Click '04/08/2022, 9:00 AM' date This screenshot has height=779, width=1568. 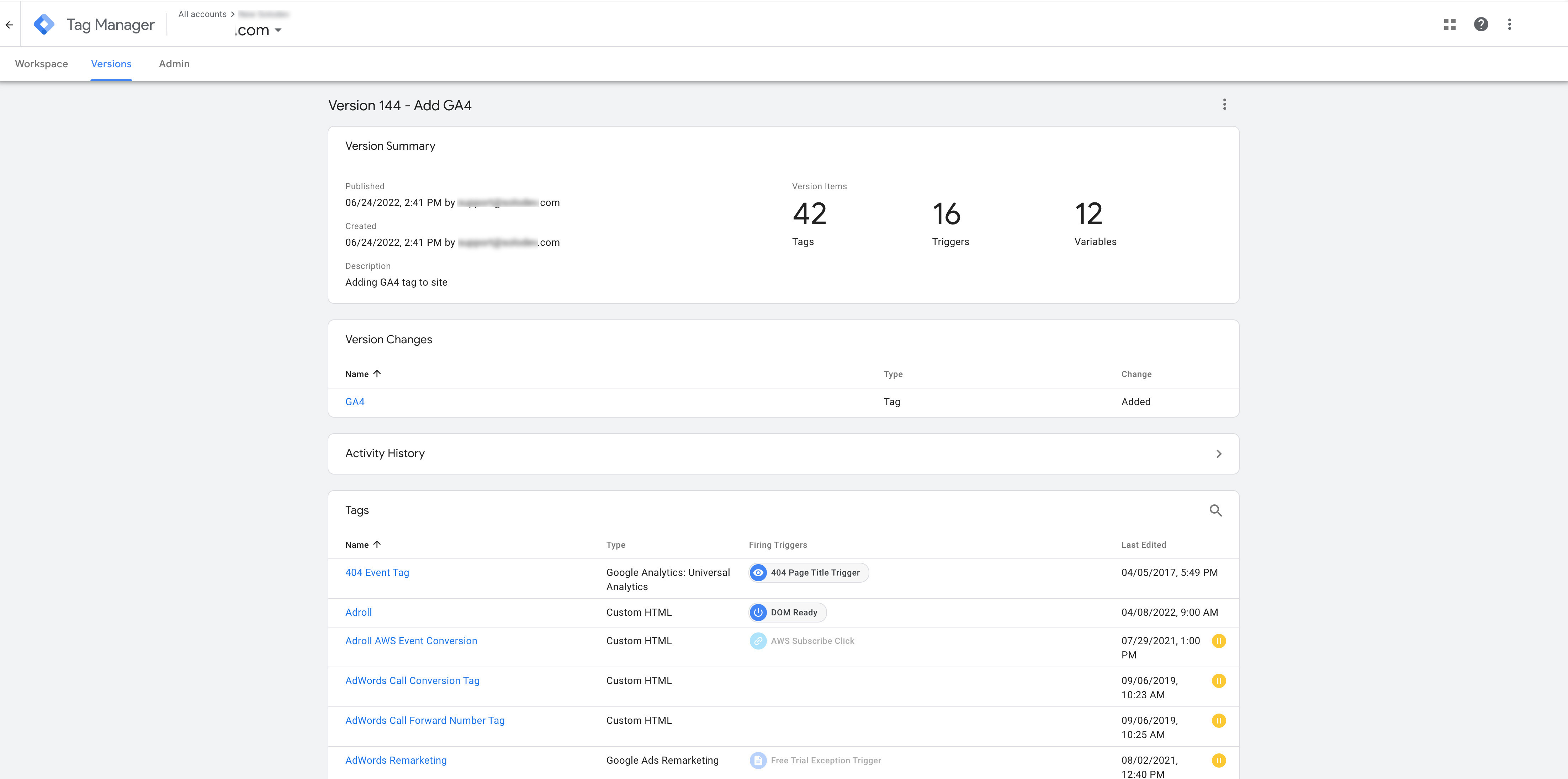(x=1169, y=613)
